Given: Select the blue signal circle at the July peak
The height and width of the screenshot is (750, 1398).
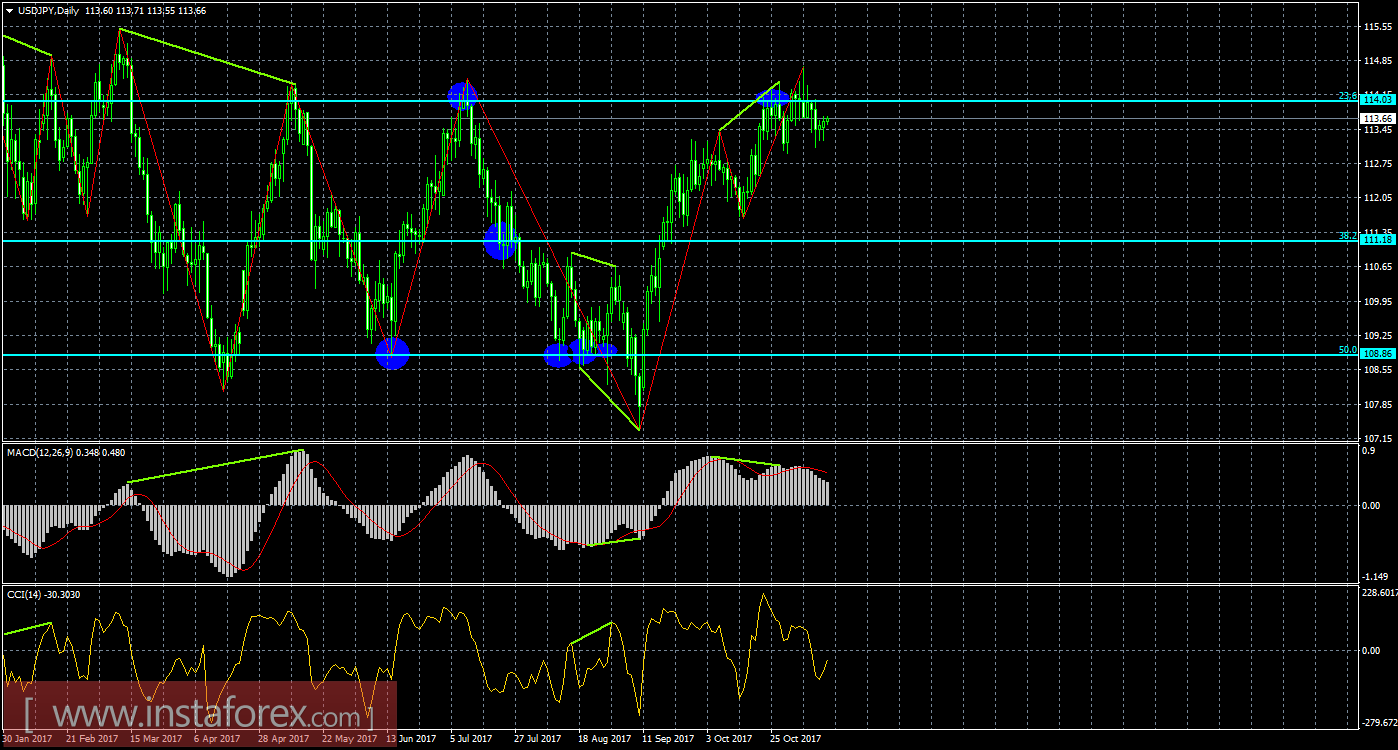Looking at the screenshot, I should pyautogui.click(x=461, y=95).
